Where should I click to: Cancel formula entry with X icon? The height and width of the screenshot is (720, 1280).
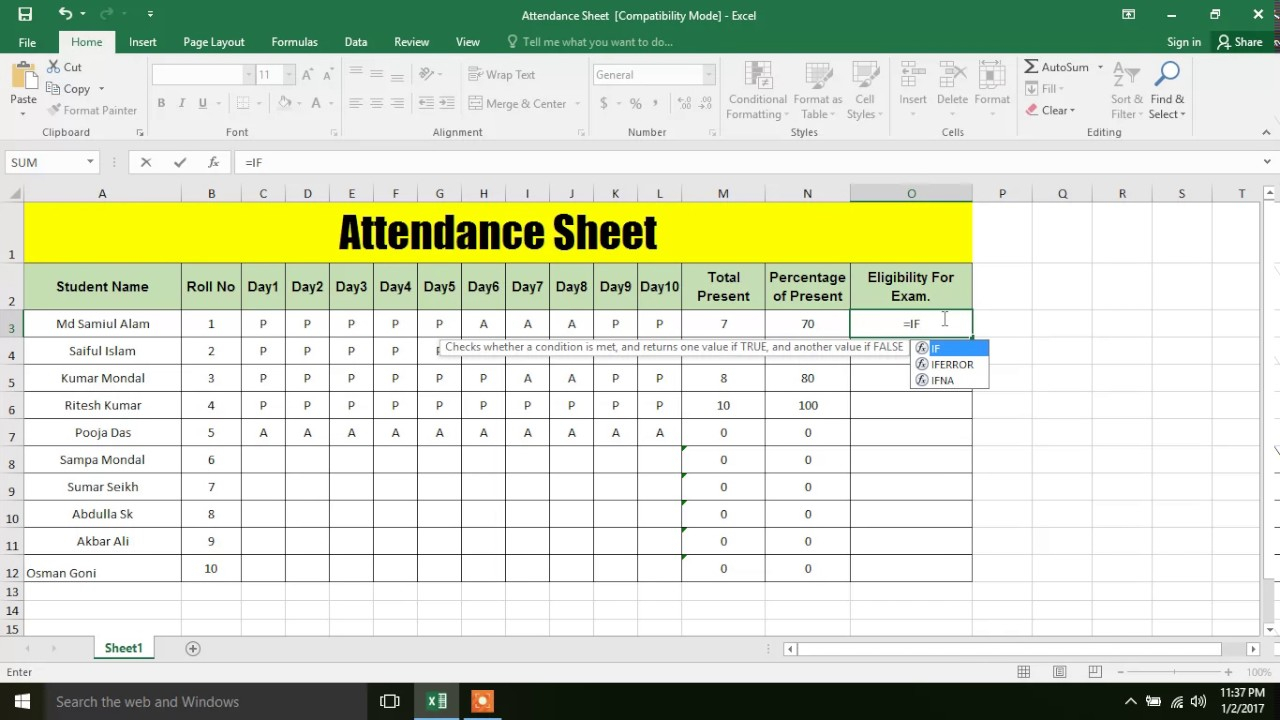[x=146, y=162]
